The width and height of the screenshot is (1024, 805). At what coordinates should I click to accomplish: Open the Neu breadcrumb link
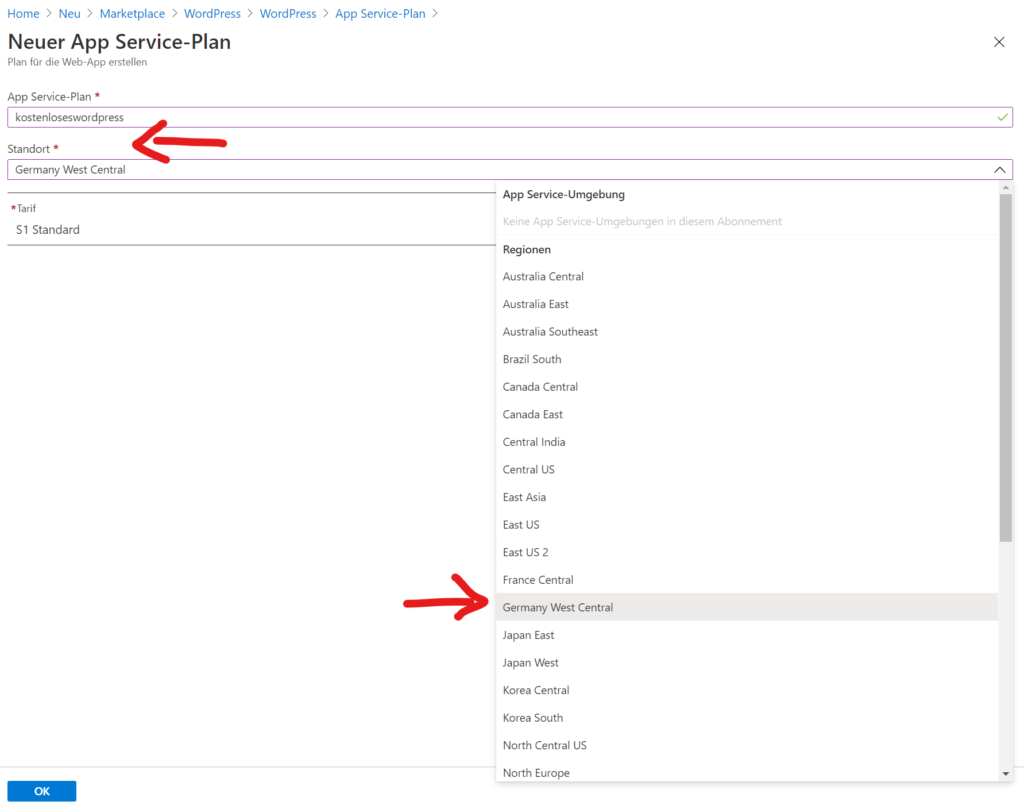point(69,14)
